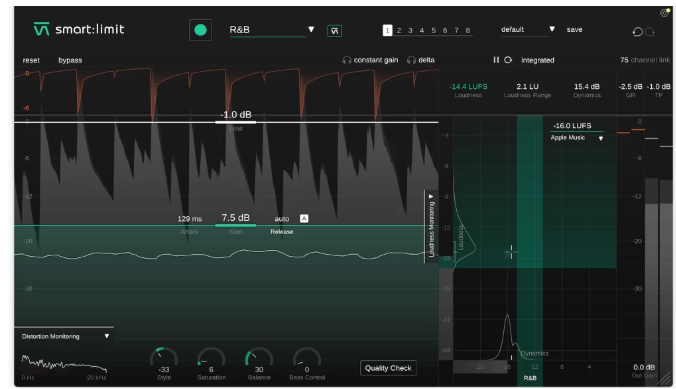Click the green learn button circle
This screenshot has width=676, height=389.
(200, 30)
